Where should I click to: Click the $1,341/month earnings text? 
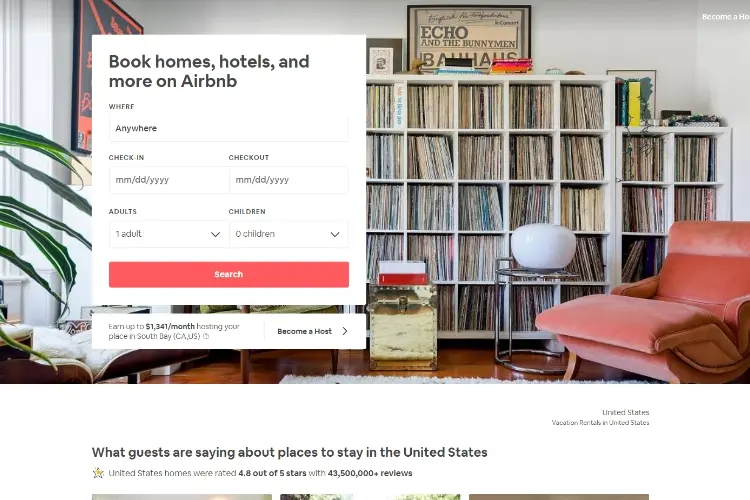pos(170,326)
